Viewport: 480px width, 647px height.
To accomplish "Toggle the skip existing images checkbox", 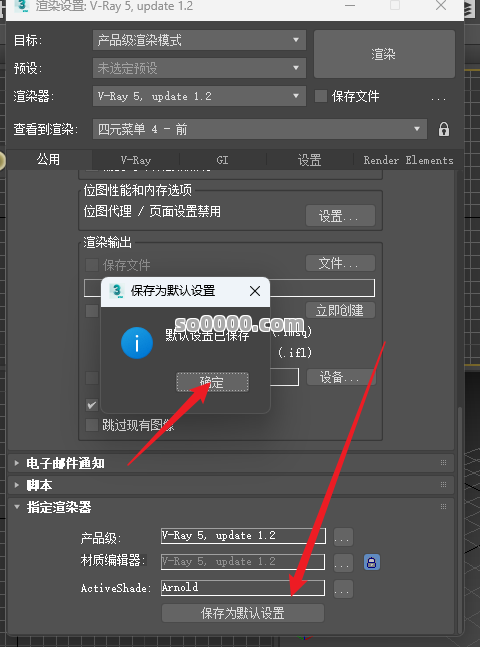I will point(92,425).
